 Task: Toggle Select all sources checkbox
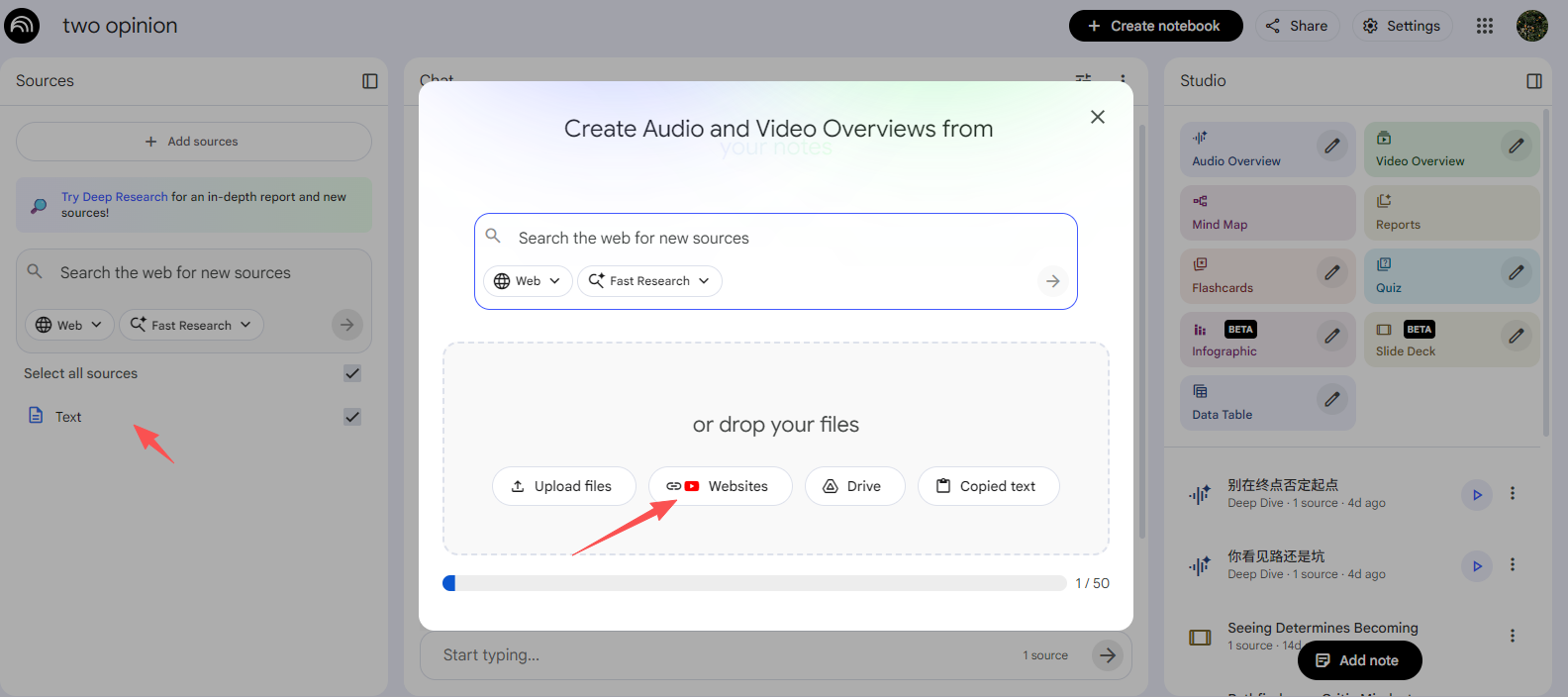[x=352, y=373]
